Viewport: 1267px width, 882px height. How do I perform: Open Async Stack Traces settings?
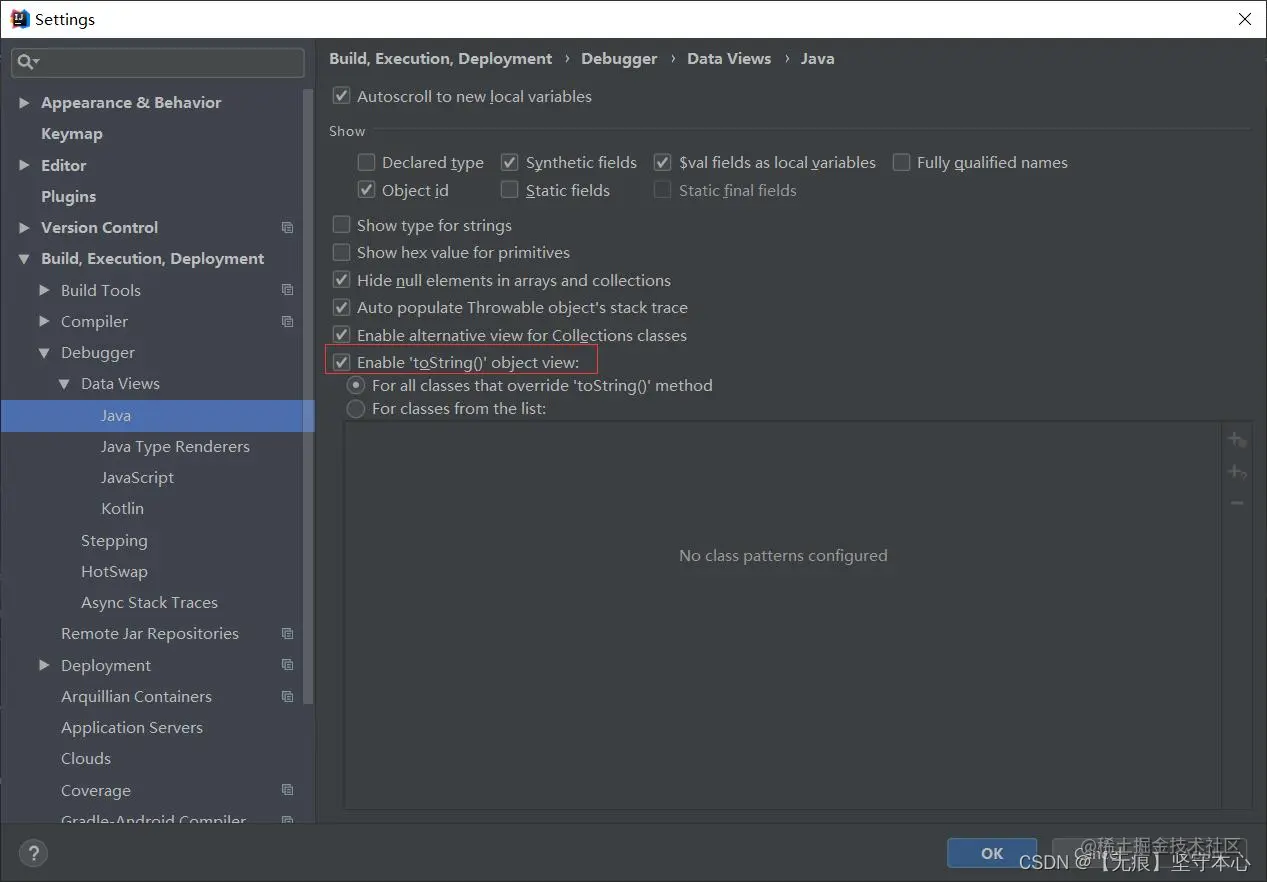point(149,603)
